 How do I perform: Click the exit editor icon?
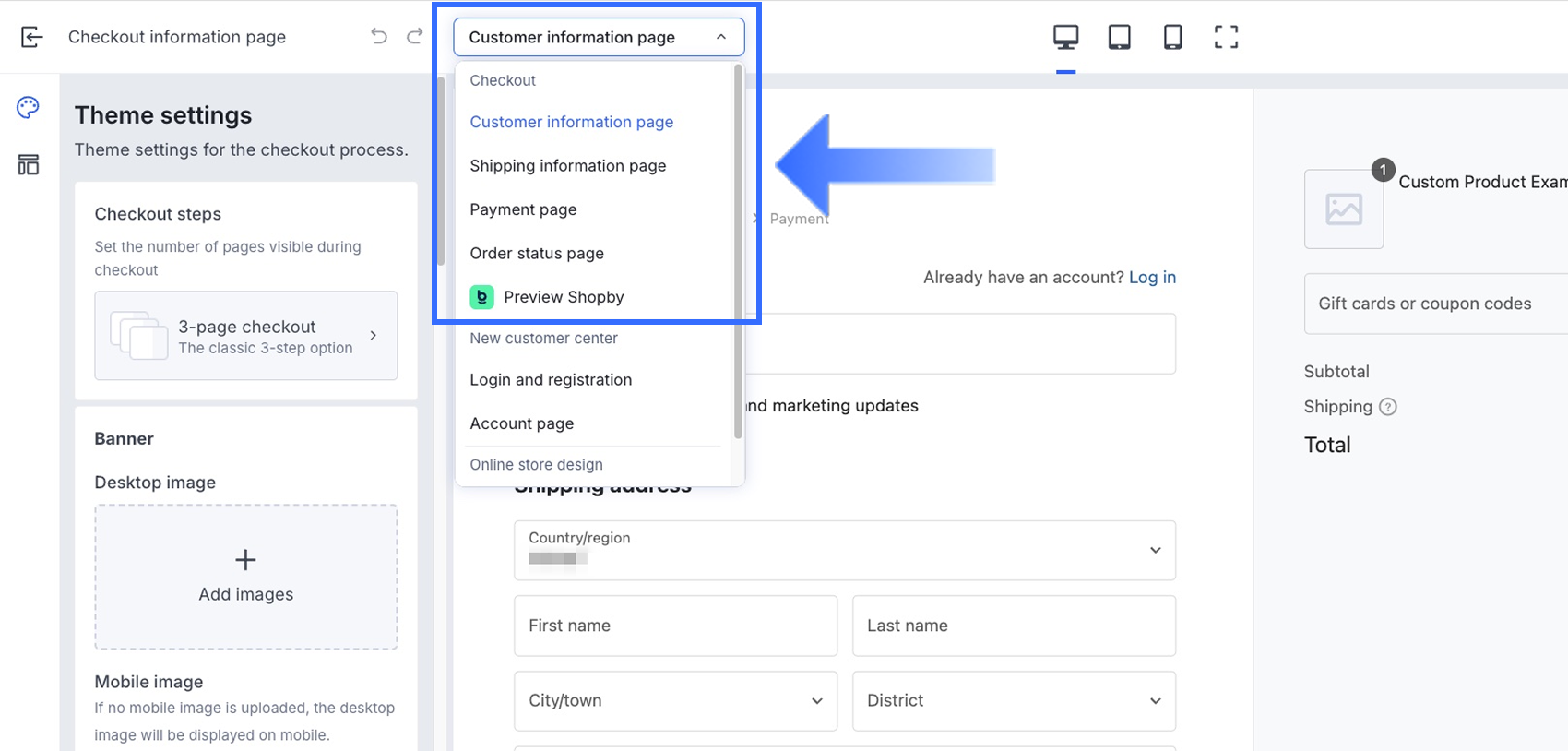[31, 37]
